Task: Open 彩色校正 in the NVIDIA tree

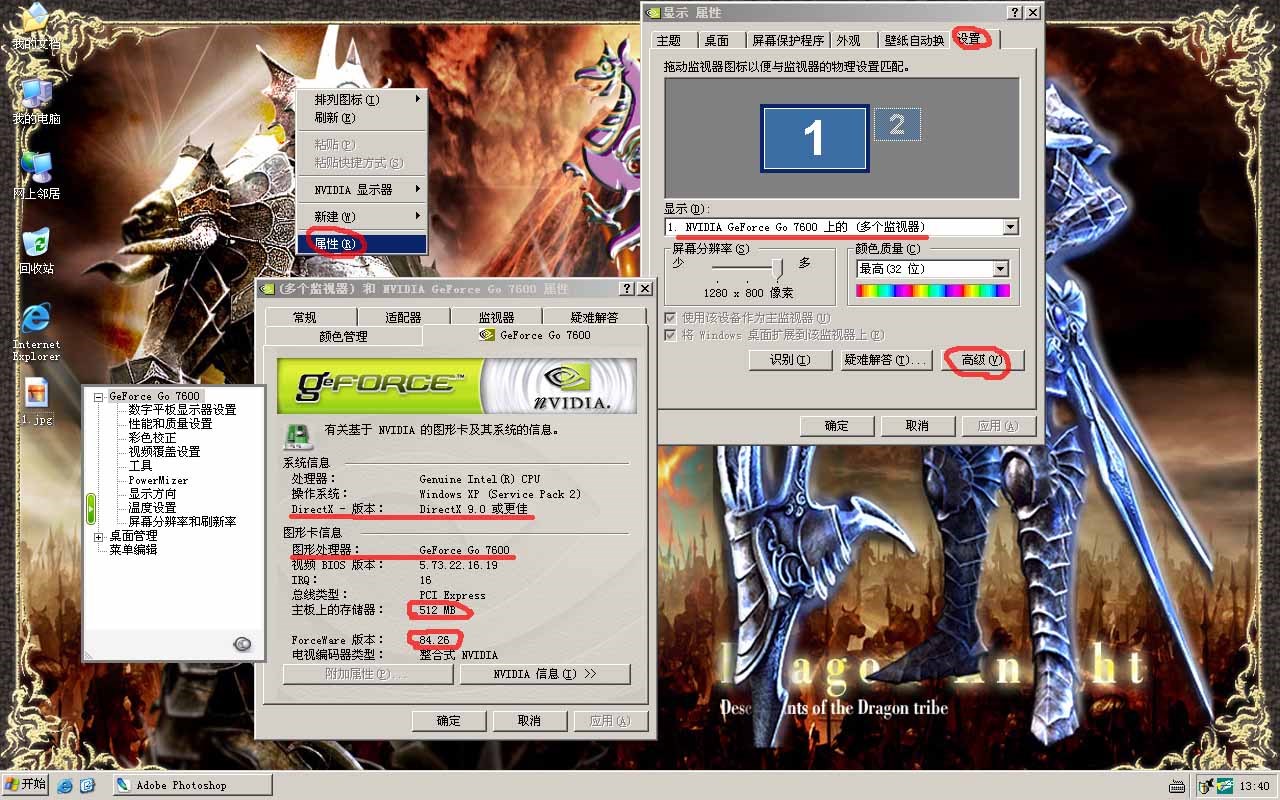Action: coord(152,438)
